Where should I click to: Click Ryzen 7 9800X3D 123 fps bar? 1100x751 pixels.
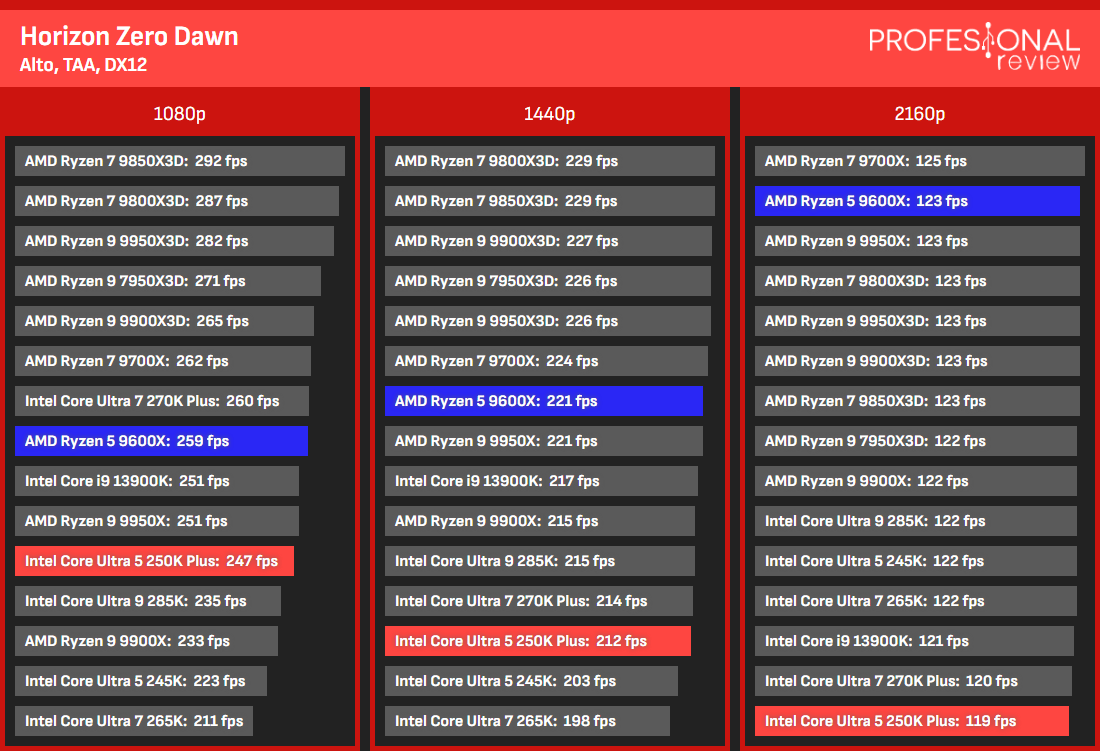(917, 280)
